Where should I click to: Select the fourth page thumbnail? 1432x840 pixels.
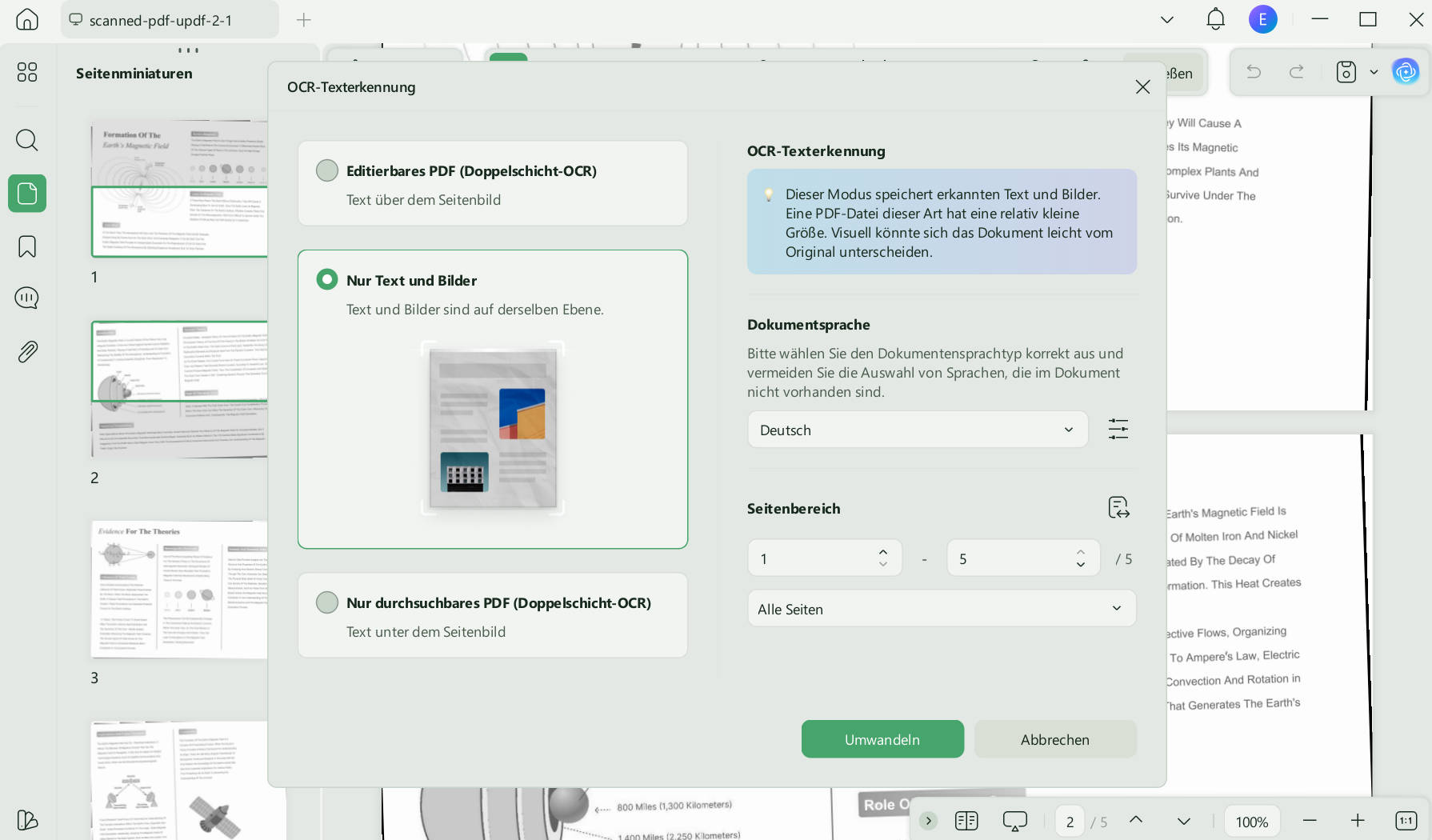[x=179, y=781]
